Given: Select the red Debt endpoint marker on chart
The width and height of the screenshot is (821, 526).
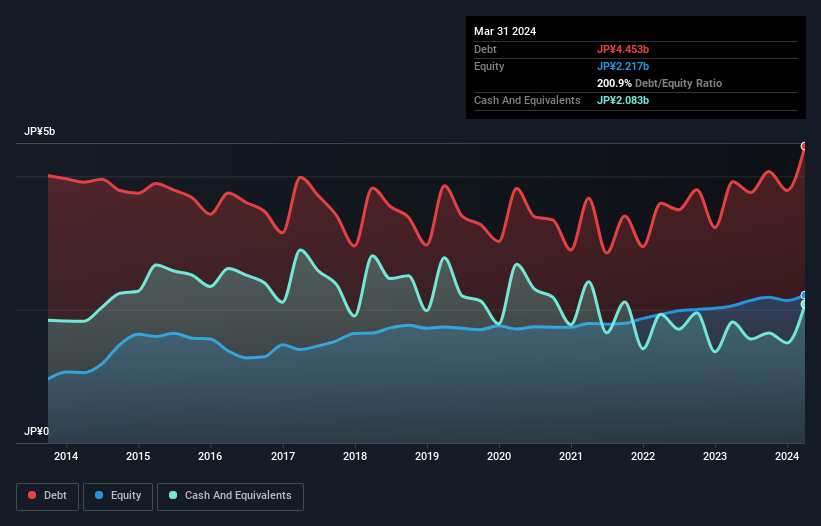Looking at the screenshot, I should point(804,146).
